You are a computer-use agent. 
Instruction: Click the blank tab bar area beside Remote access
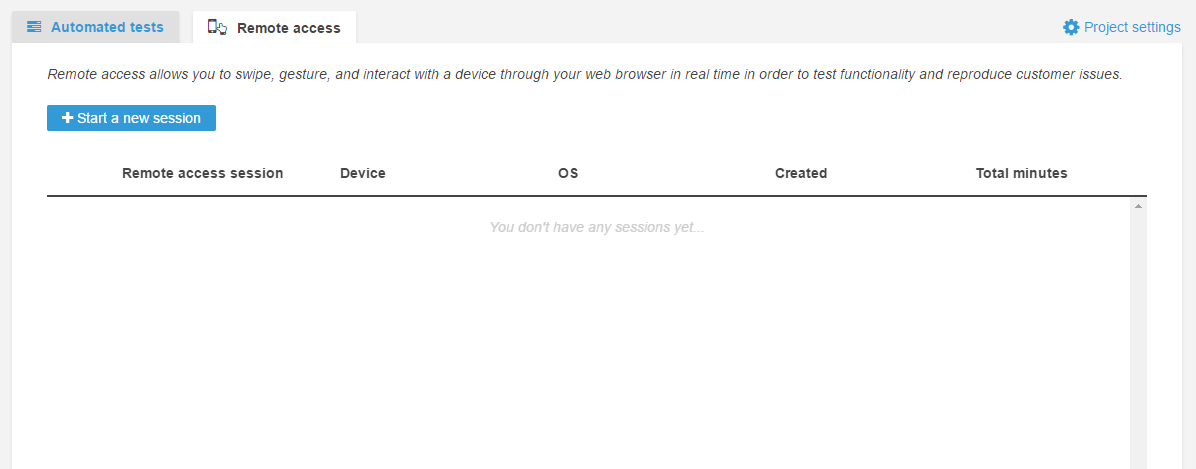[x=700, y=27]
